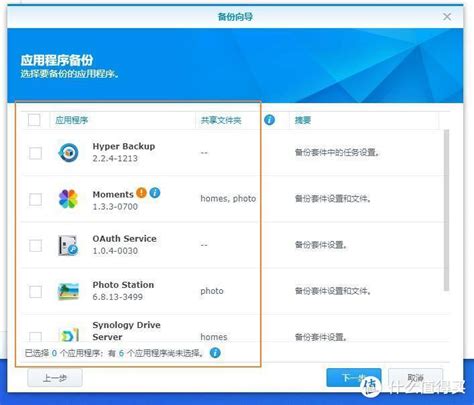Check the Moments checkbox
Screen dimensions: 474x405
(x=35, y=199)
